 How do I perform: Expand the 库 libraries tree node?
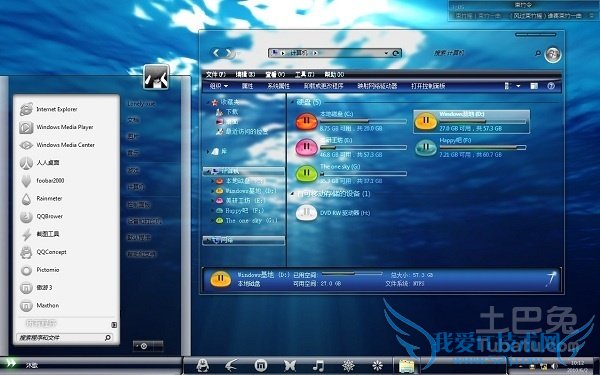click(x=208, y=152)
